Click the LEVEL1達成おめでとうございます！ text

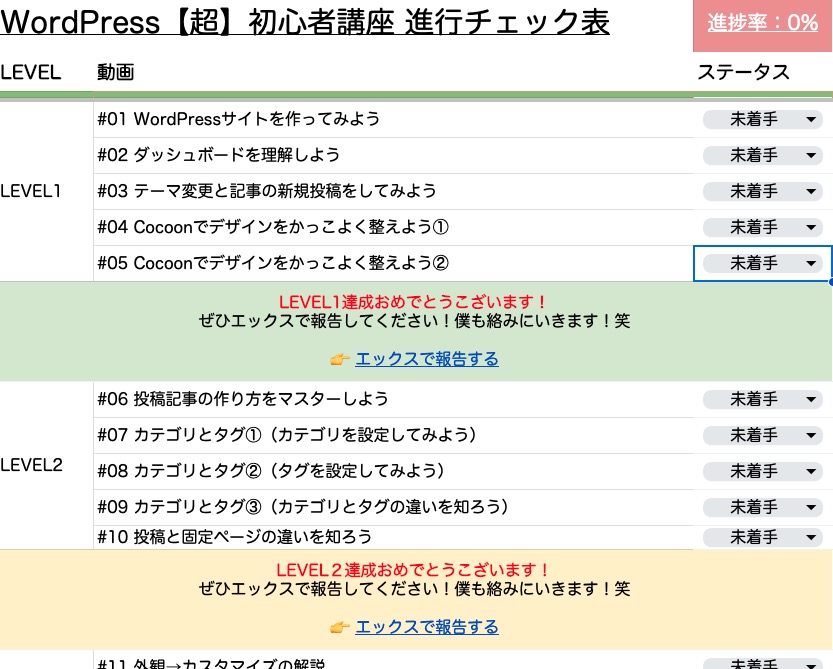413,302
